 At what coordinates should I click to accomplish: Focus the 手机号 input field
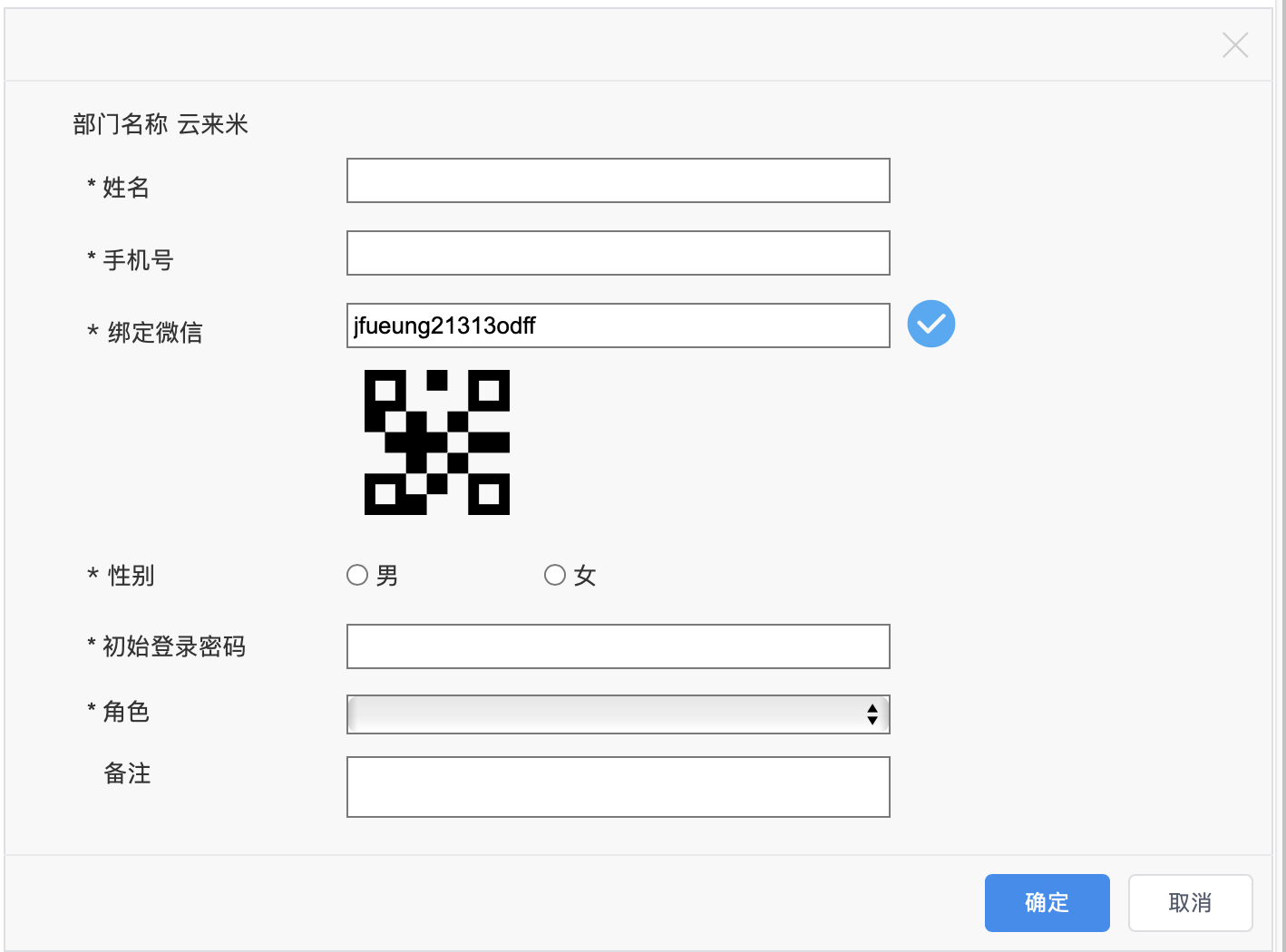tap(619, 253)
